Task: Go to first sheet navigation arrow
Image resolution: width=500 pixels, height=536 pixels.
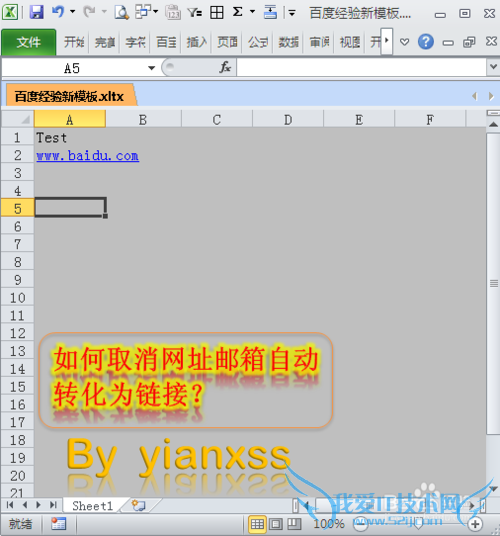Action: [10, 505]
